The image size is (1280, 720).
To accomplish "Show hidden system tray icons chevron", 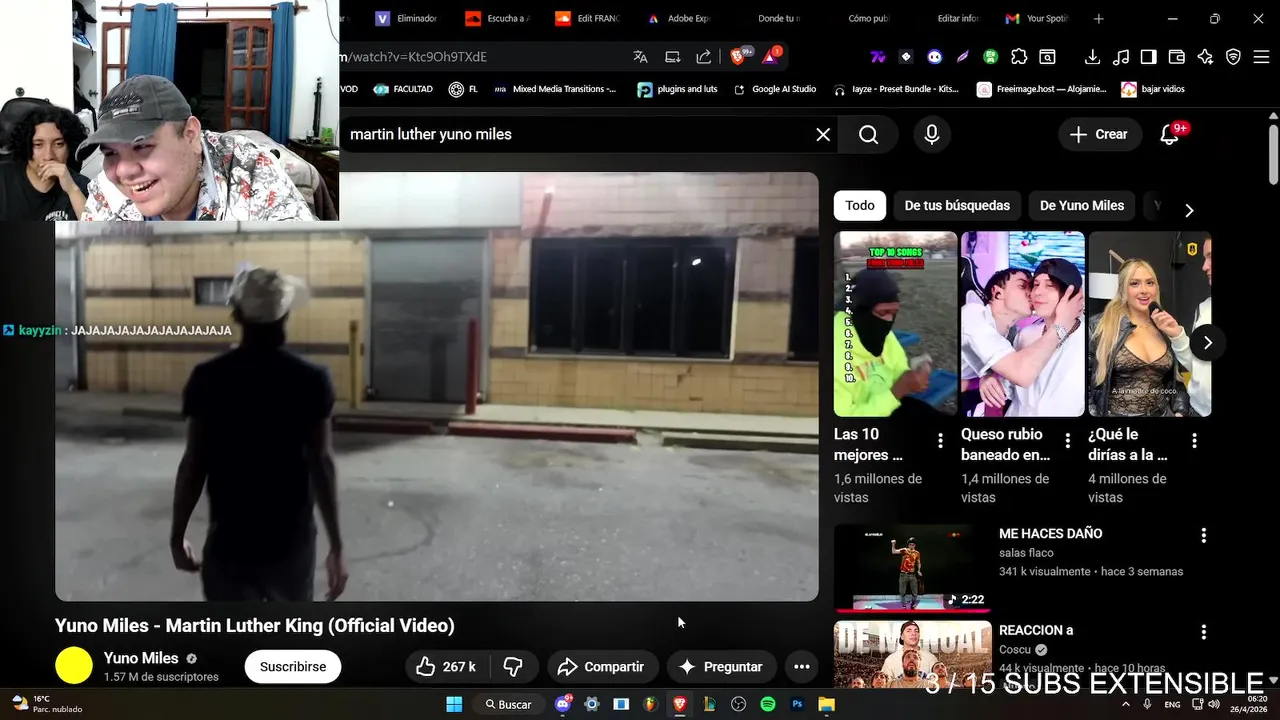I will click(x=1126, y=704).
